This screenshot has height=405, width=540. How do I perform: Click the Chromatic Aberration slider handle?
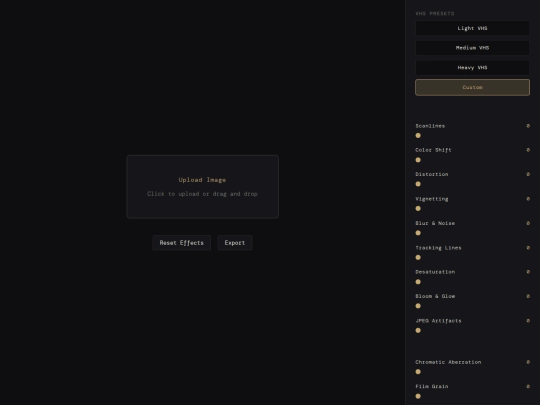coord(418,372)
